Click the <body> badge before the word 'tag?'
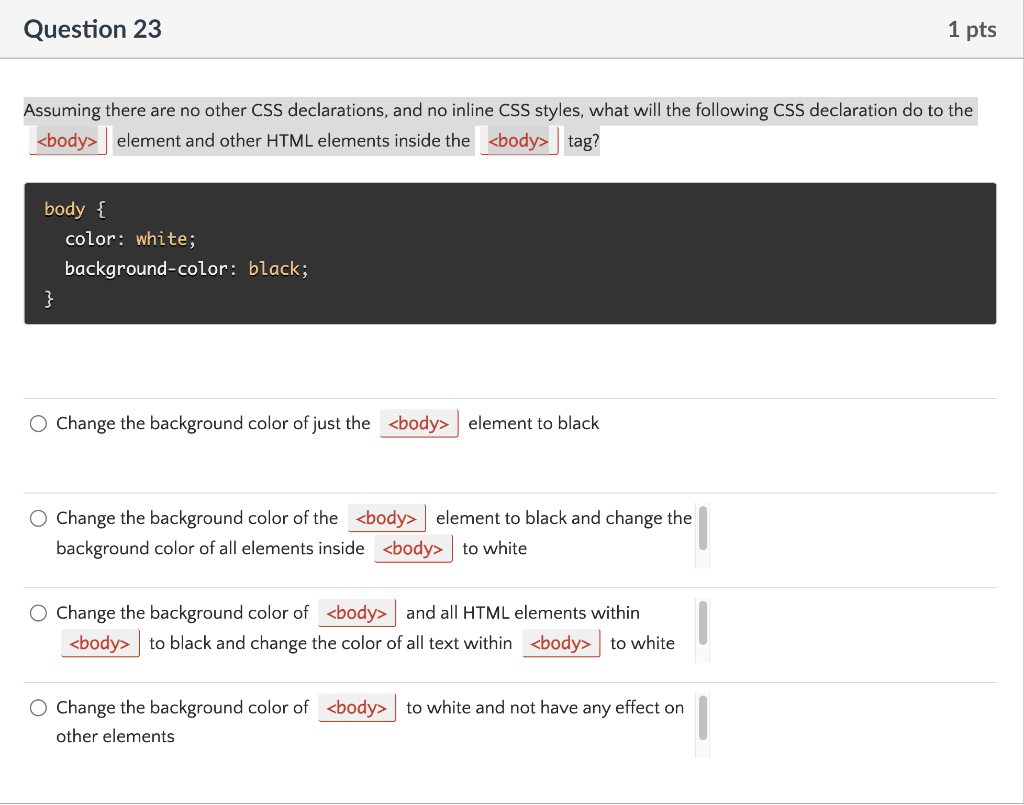The image size is (1024, 805). (x=518, y=140)
